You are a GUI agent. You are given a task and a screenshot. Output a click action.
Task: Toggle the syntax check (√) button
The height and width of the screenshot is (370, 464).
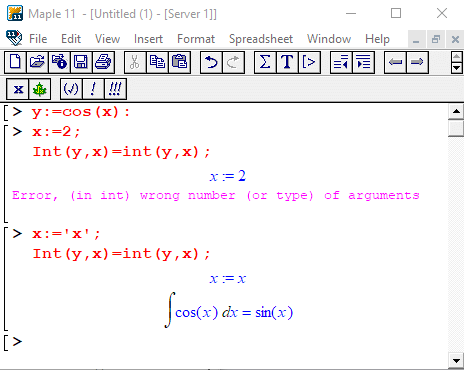(71, 89)
